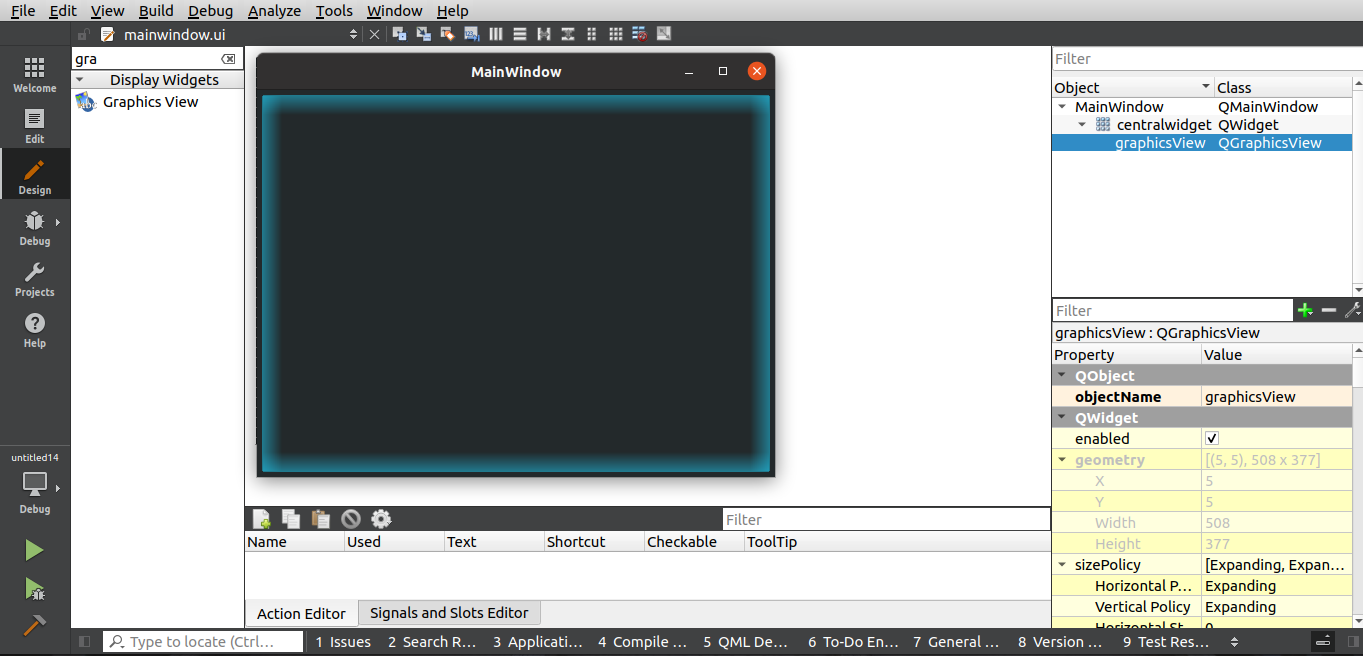
Task: Toggle the enabled property checkbox
Action: [1212, 439]
